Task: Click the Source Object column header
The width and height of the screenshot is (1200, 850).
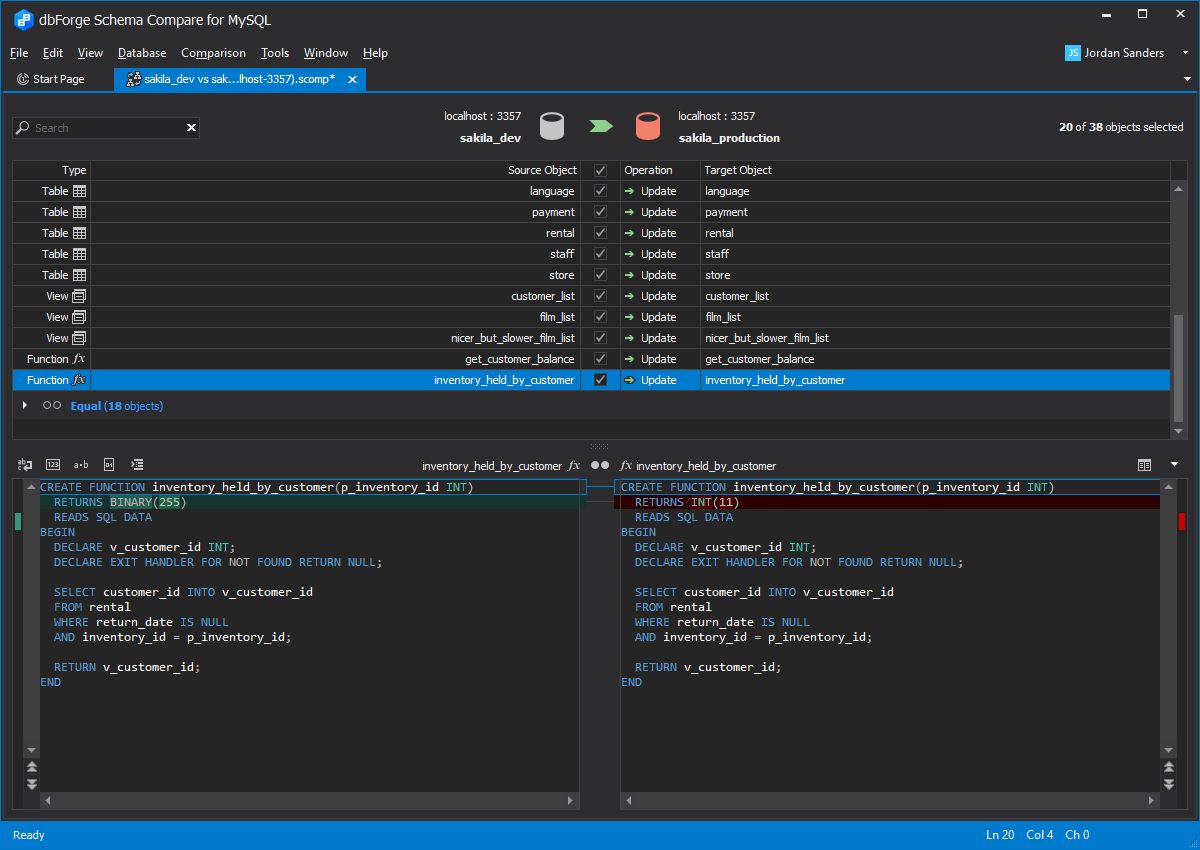Action: [x=541, y=170]
